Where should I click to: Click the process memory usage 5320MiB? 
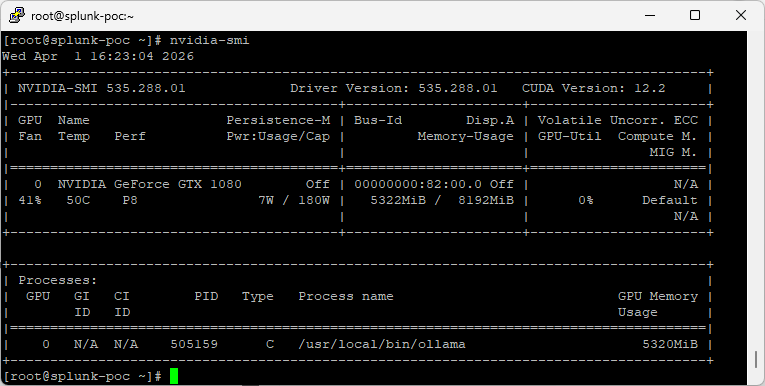point(670,344)
